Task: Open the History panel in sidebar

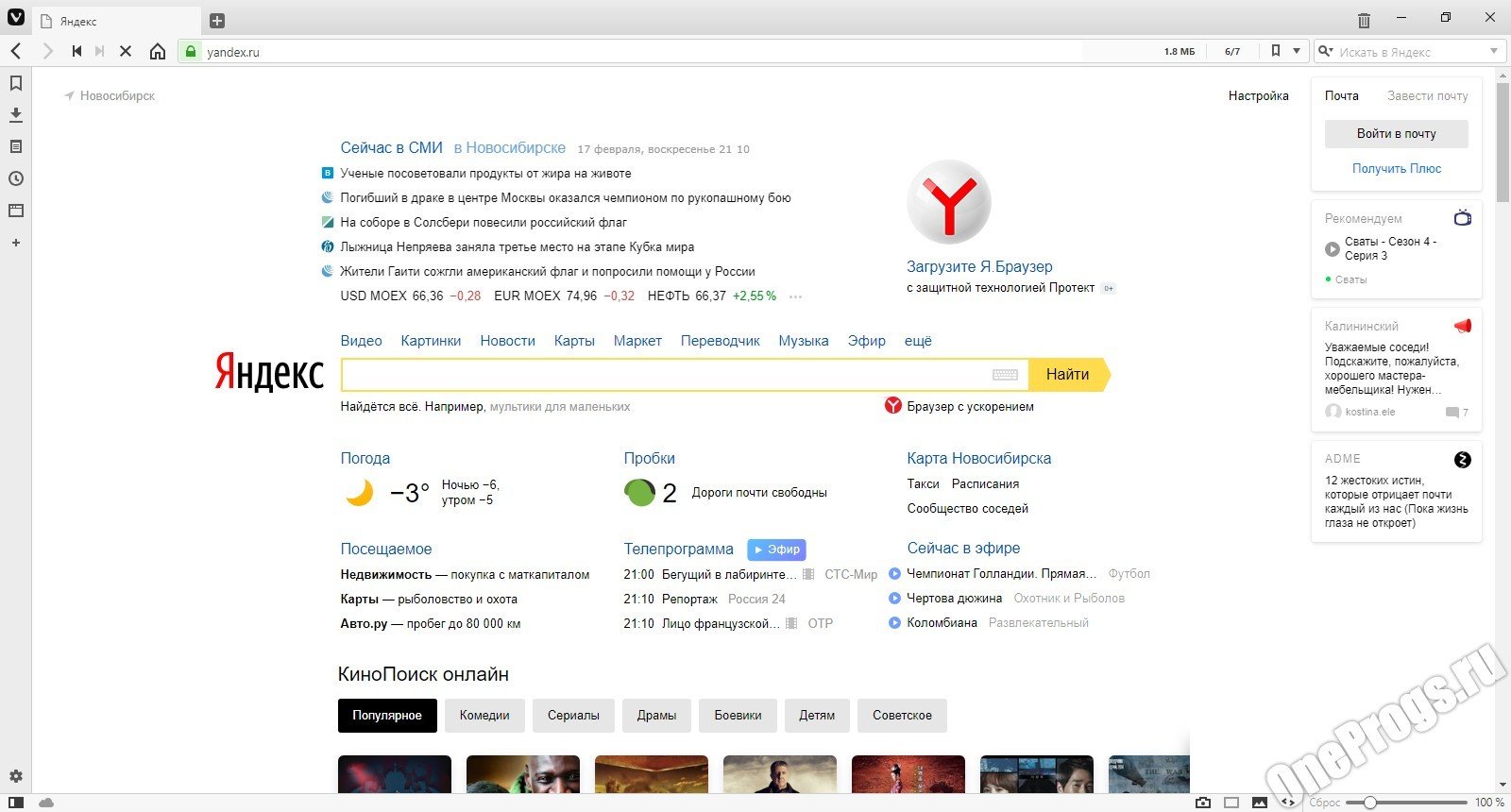Action: pos(16,178)
